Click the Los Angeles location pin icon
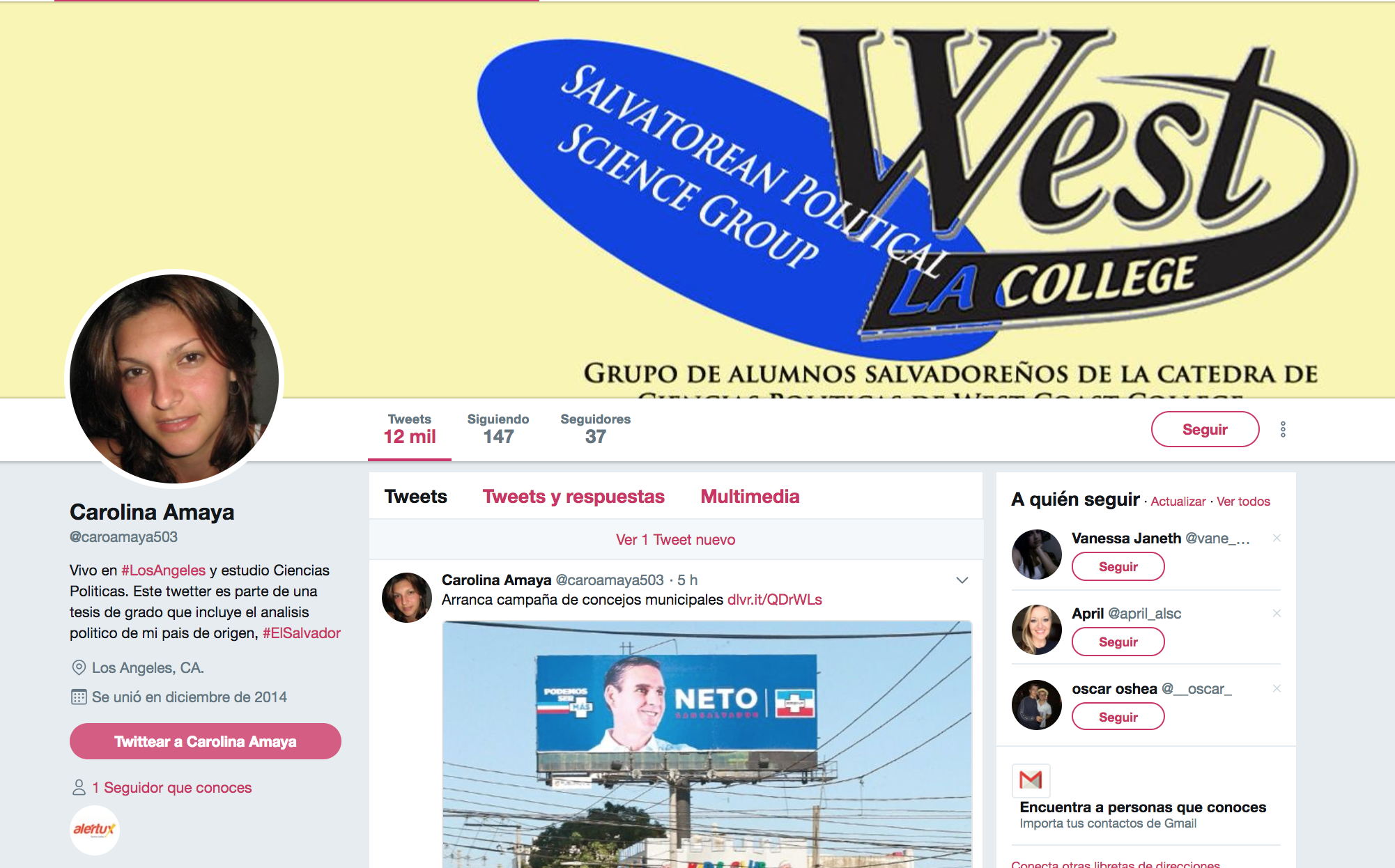The width and height of the screenshot is (1395, 868). (79, 667)
